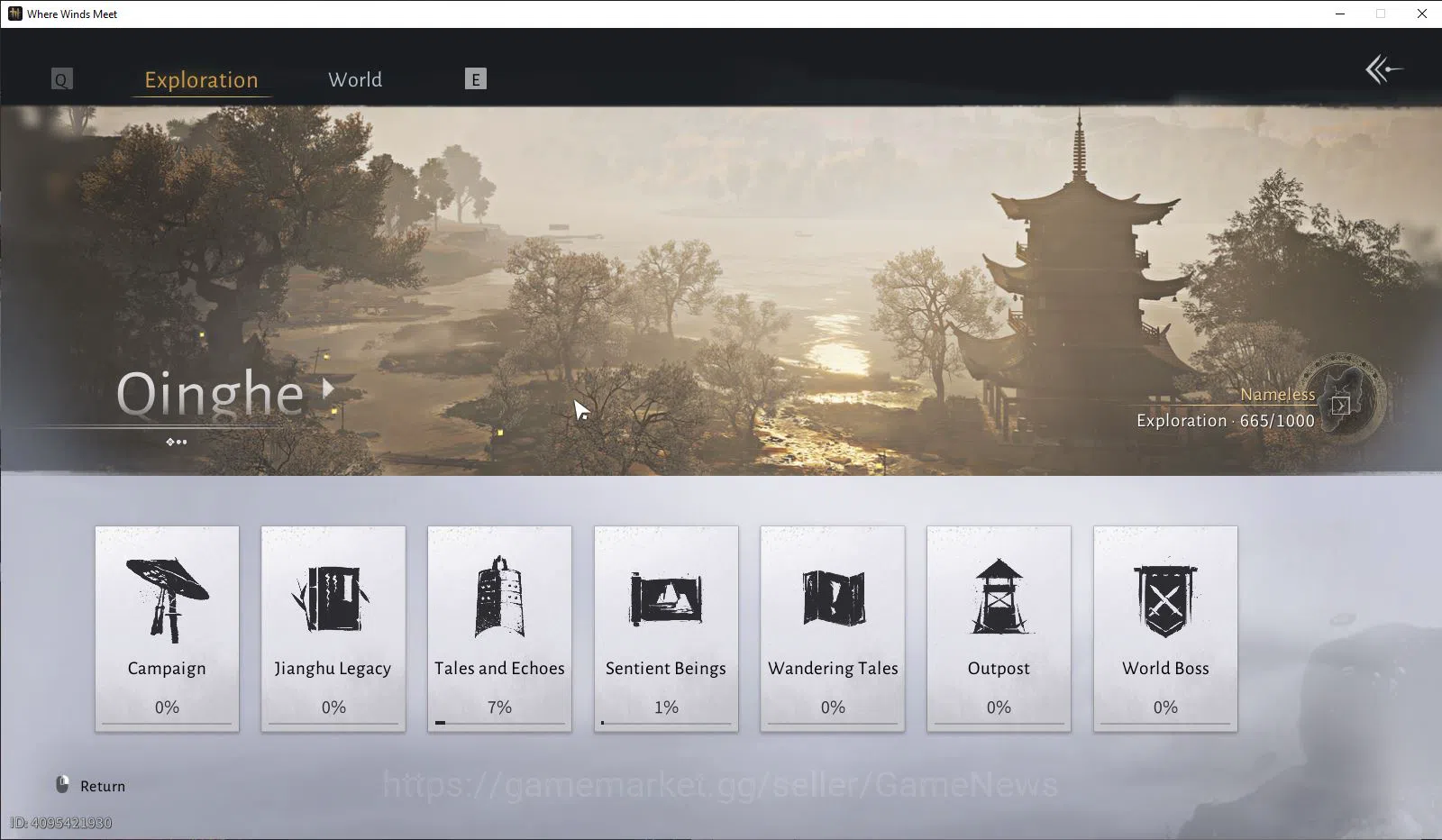1442x840 pixels.
Task: Open the World Boss banner icon
Action: [1165, 598]
